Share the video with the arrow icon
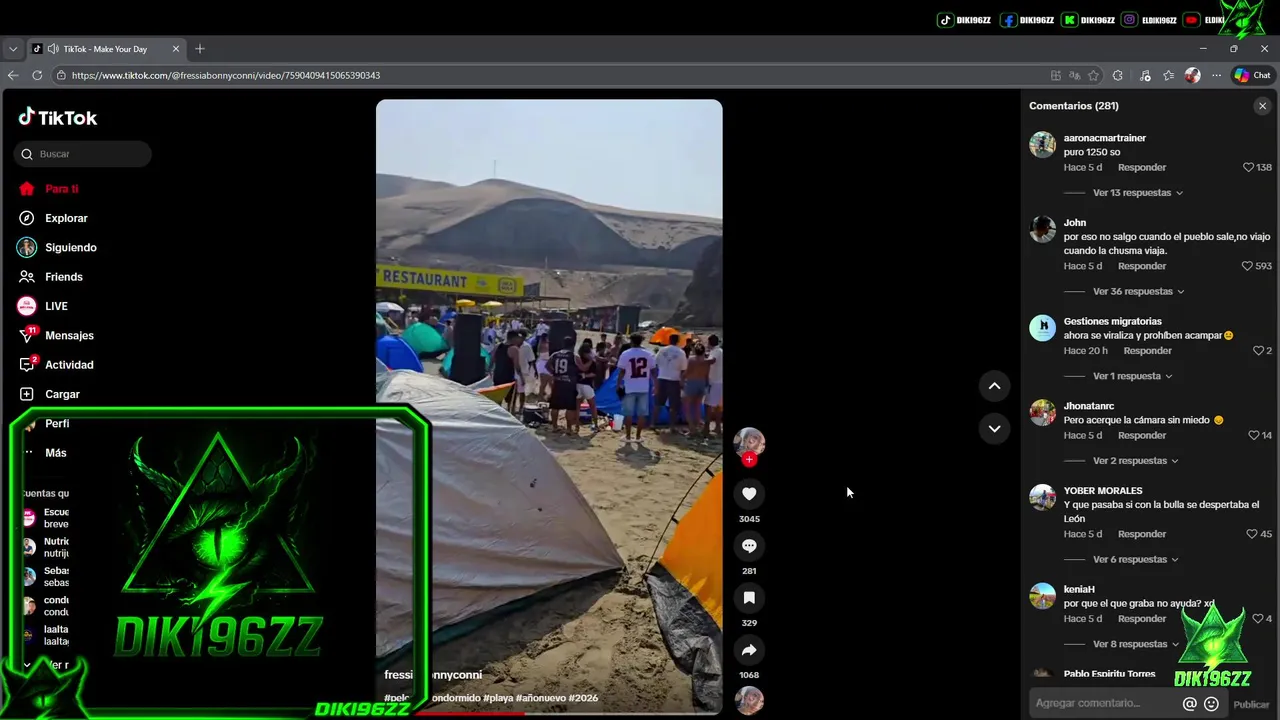 tap(749, 650)
